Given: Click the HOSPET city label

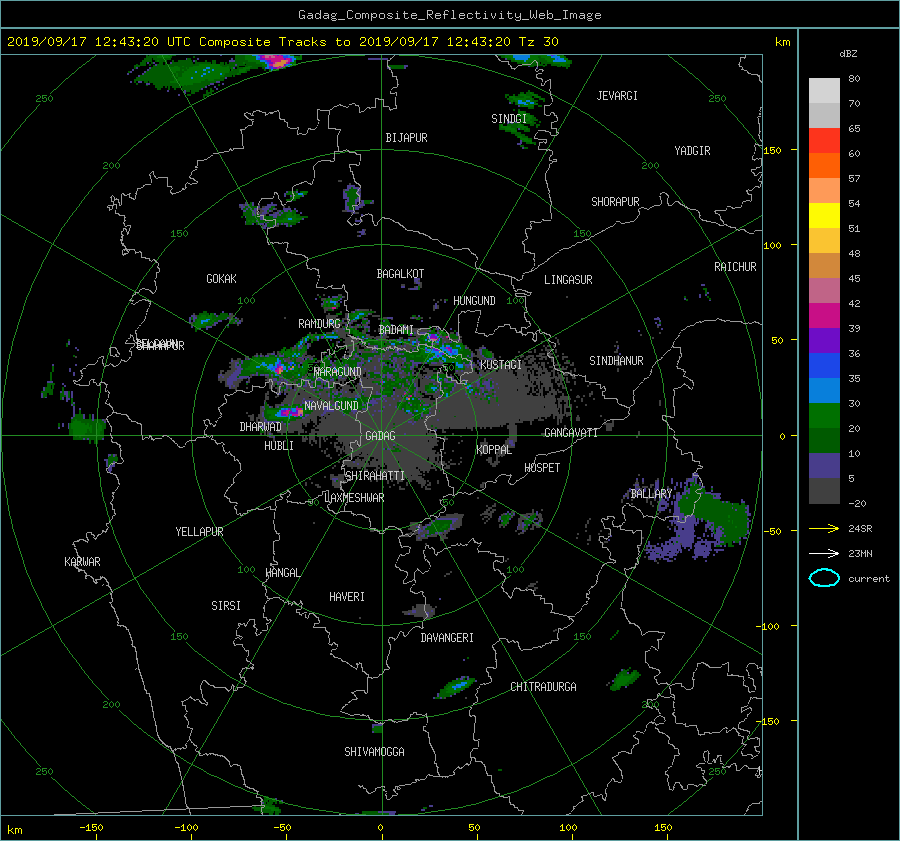Looking at the screenshot, I should click(542, 468).
